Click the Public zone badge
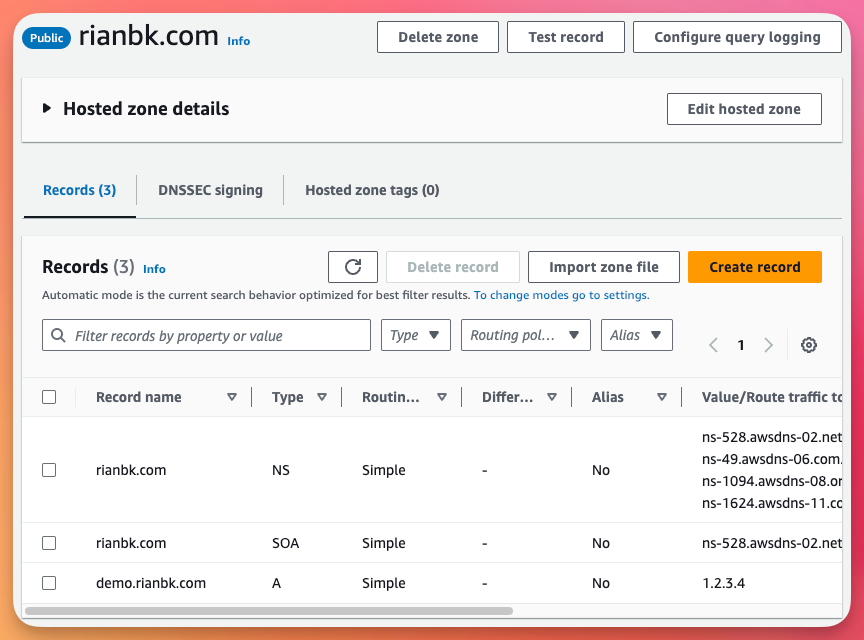864x640 pixels. click(x=46, y=37)
